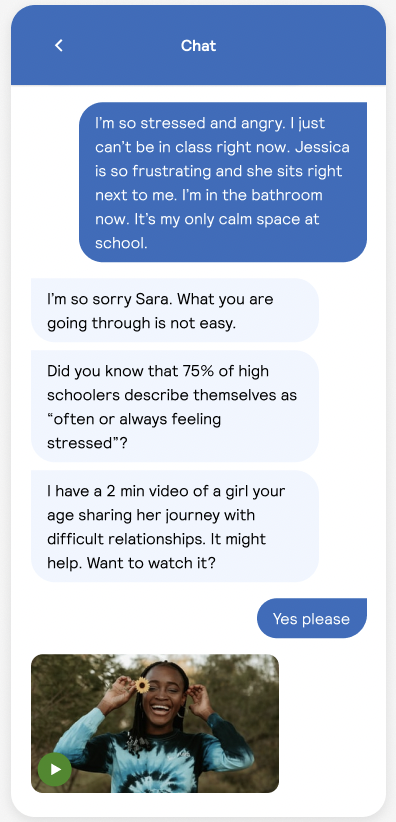Tap the message starting "I'm so stressed and angry"
Screen dimensions: 396x822
[x=222, y=182]
